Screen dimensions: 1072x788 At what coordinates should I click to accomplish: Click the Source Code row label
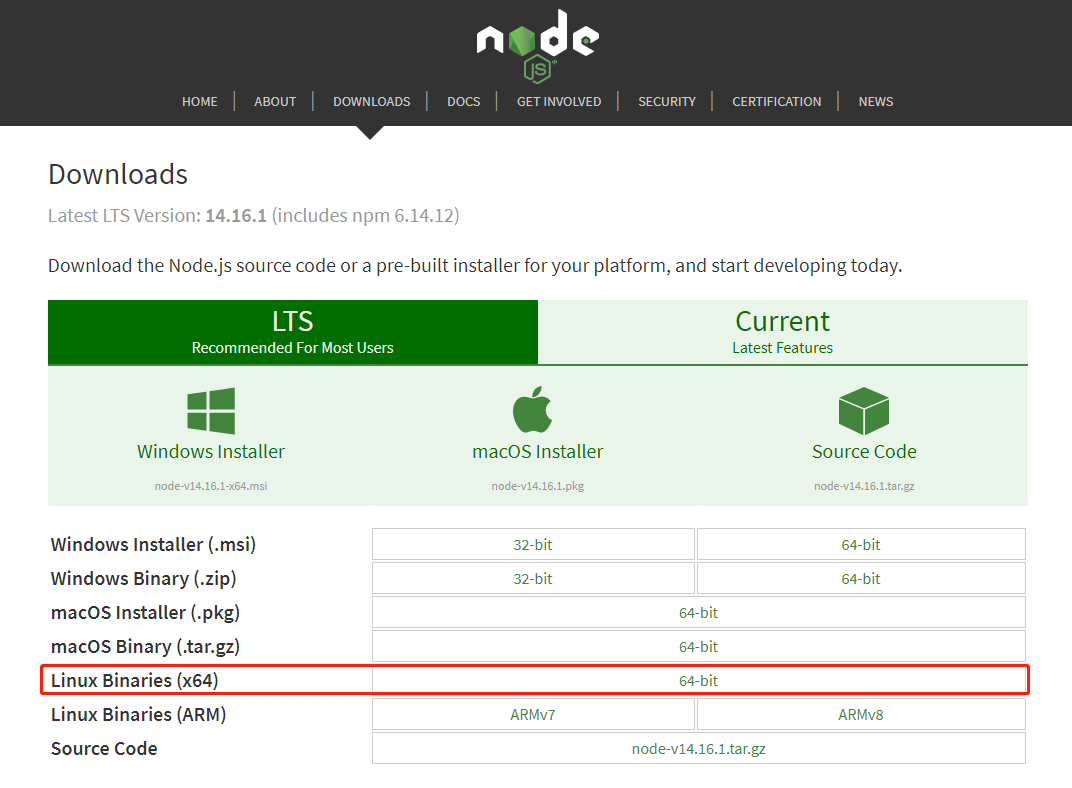click(104, 749)
